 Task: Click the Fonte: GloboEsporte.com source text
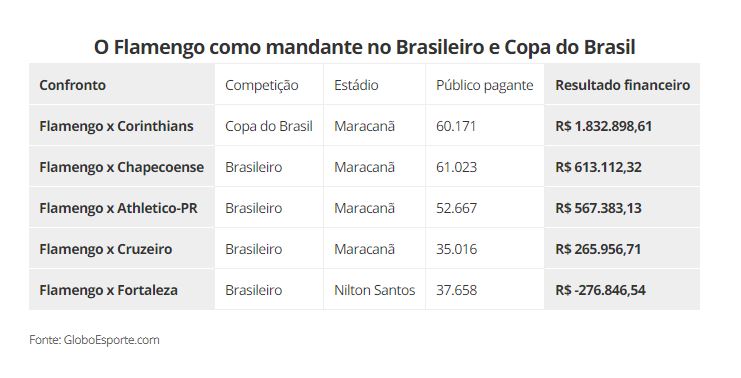(x=94, y=340)
